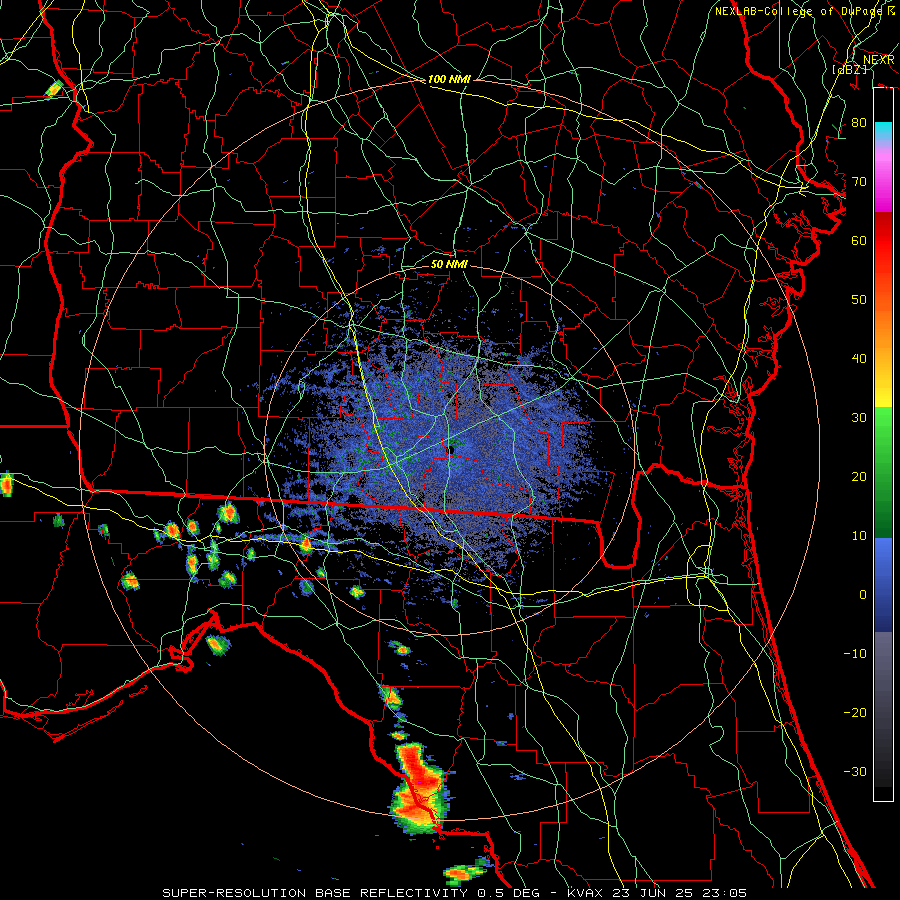The width and height of the screenshot is (900, 900).
Task: Click the "SUPER-RESOLUTION BASE REFLECTIVITY 0.5 DEG" caption
Action: 351,893
